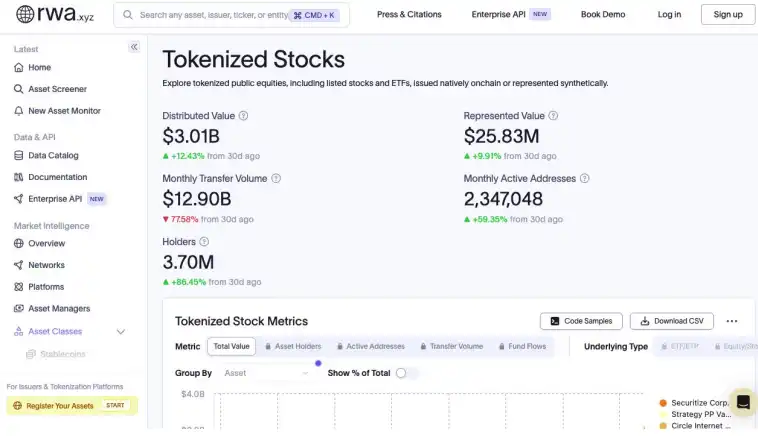758x436 pixels.
Task: Select the Fund Flows metric tab
Action: [x=523, y=346]
